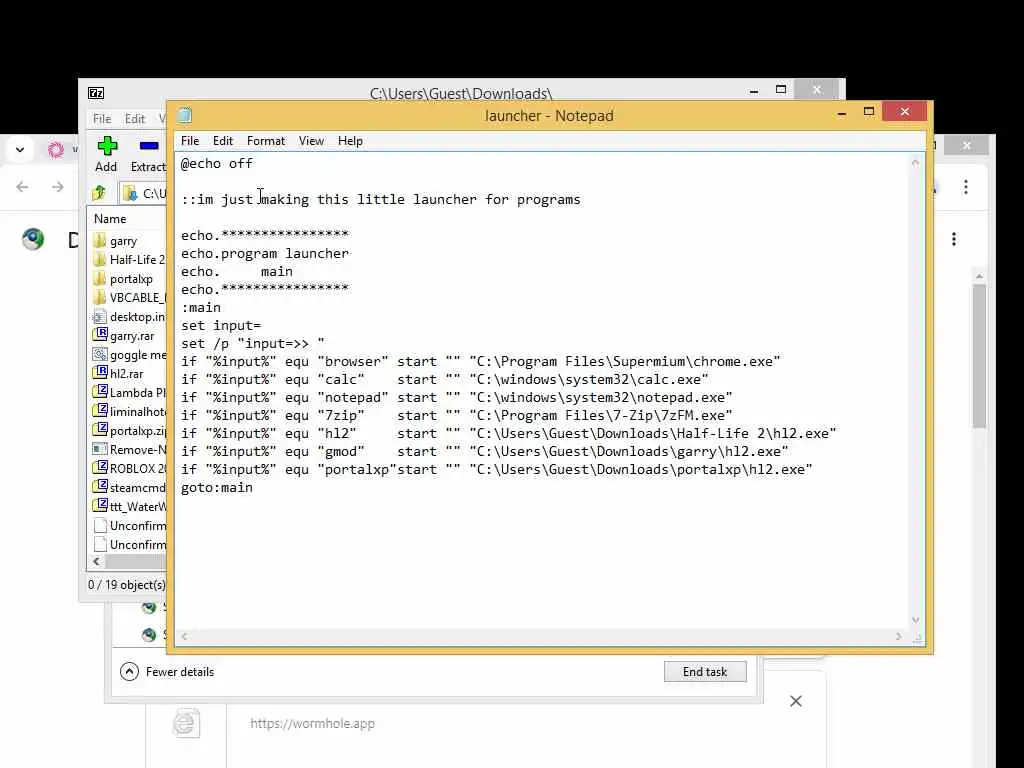The image size is (1024, 768).
Task: Open File menu in 7-Zip window
Action: pos(102,119)
